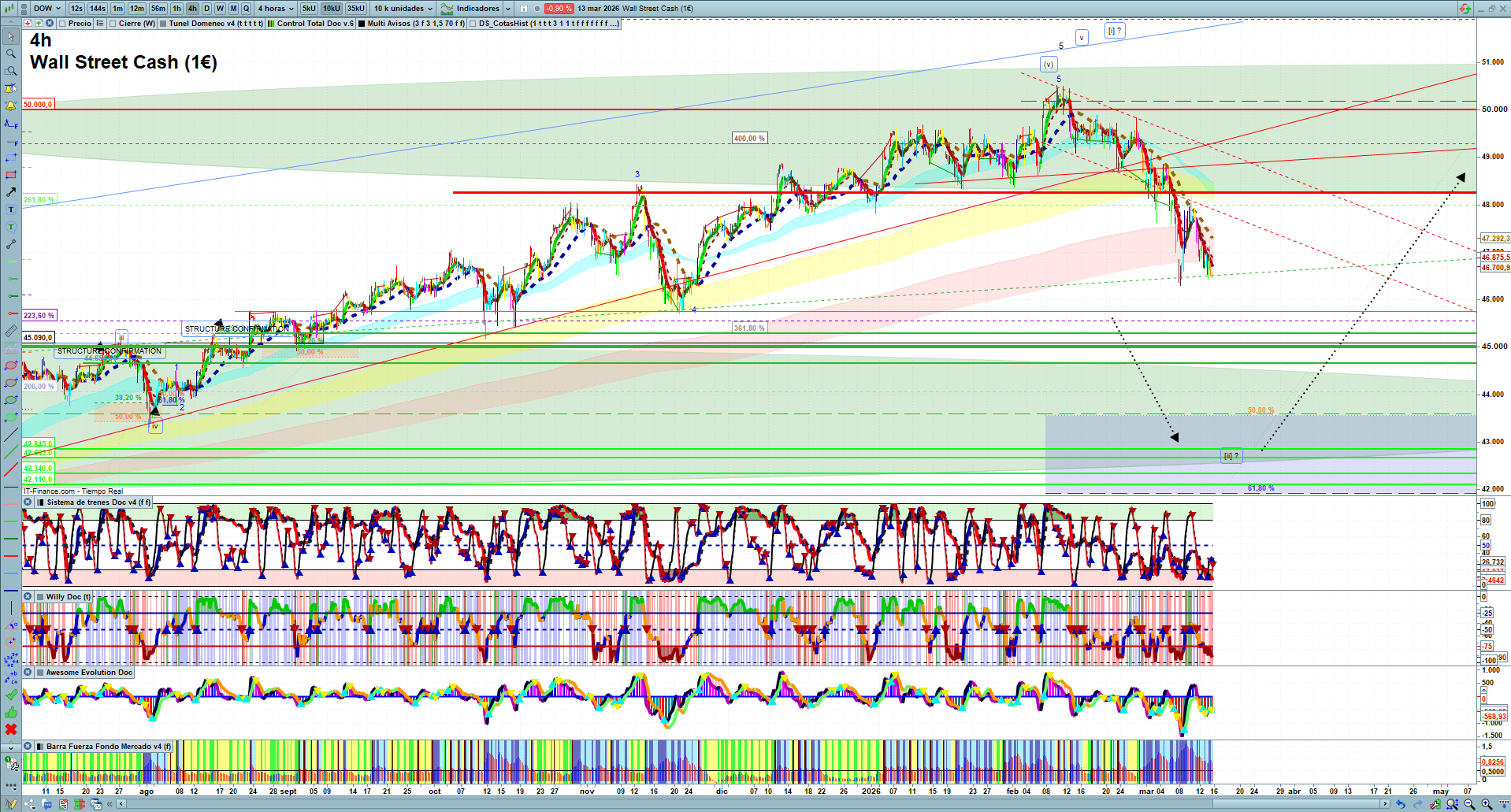
Task: Toggle the 10kU units button
Action: (x=332, y=9)
